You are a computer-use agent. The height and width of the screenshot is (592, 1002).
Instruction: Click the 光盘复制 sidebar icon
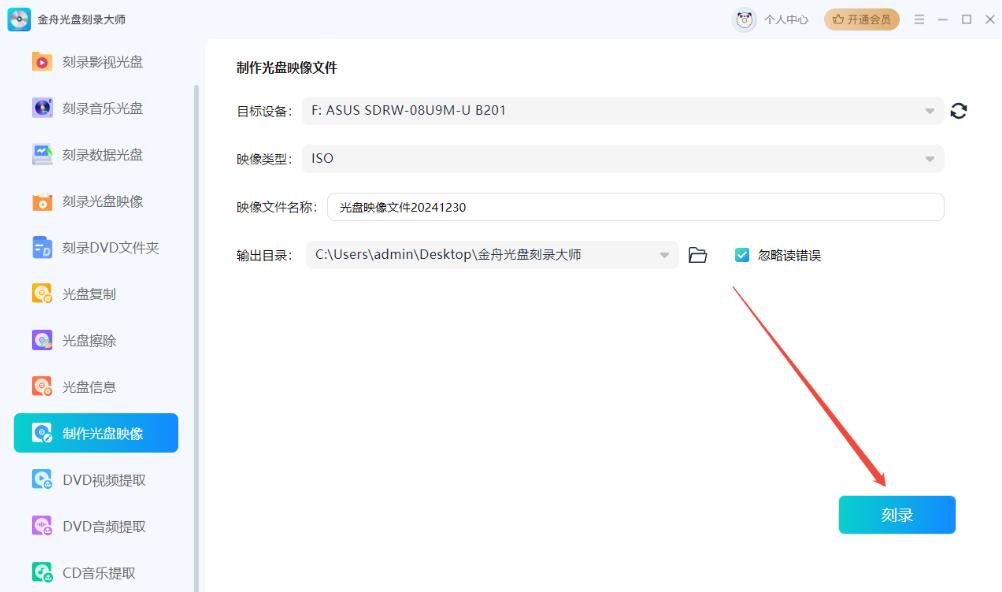42,294
